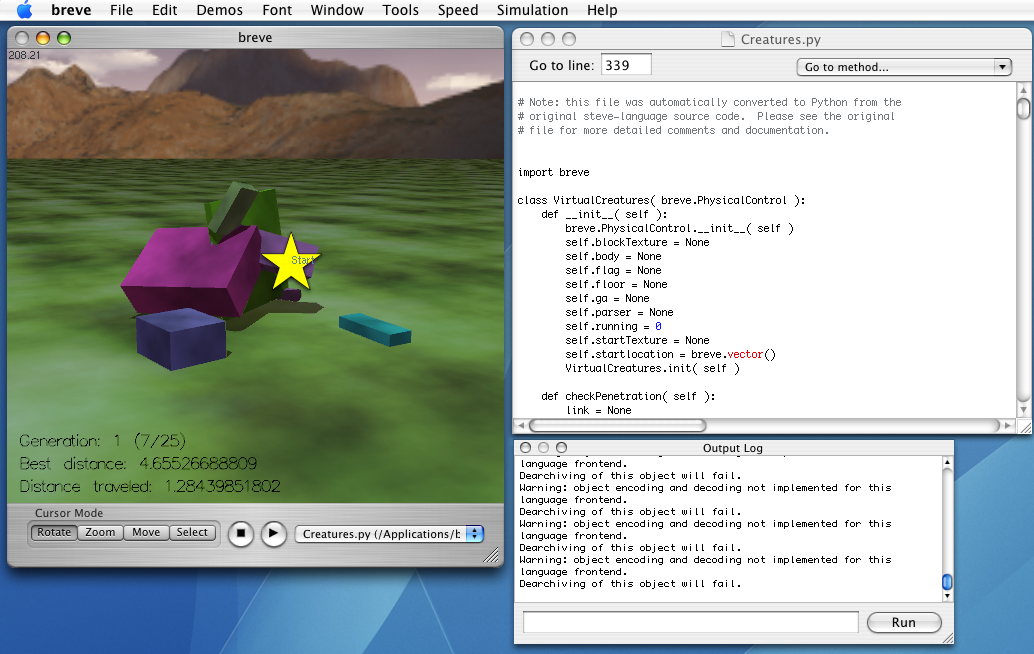Open the Help menu

(602, 10)
